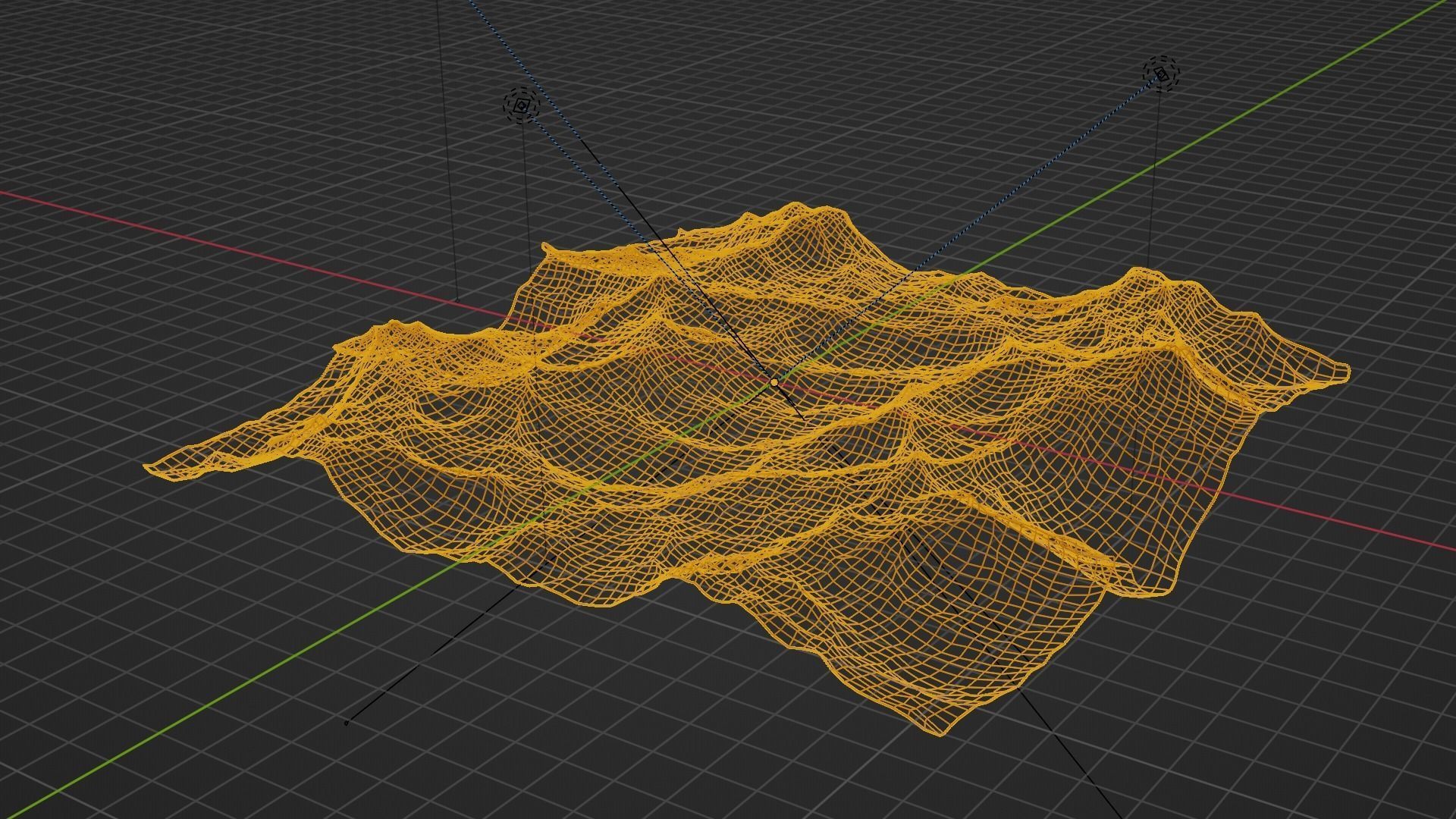1456x819 pixels.
Task: Select the right sun light object
Action: click(x=1161, y=74)
